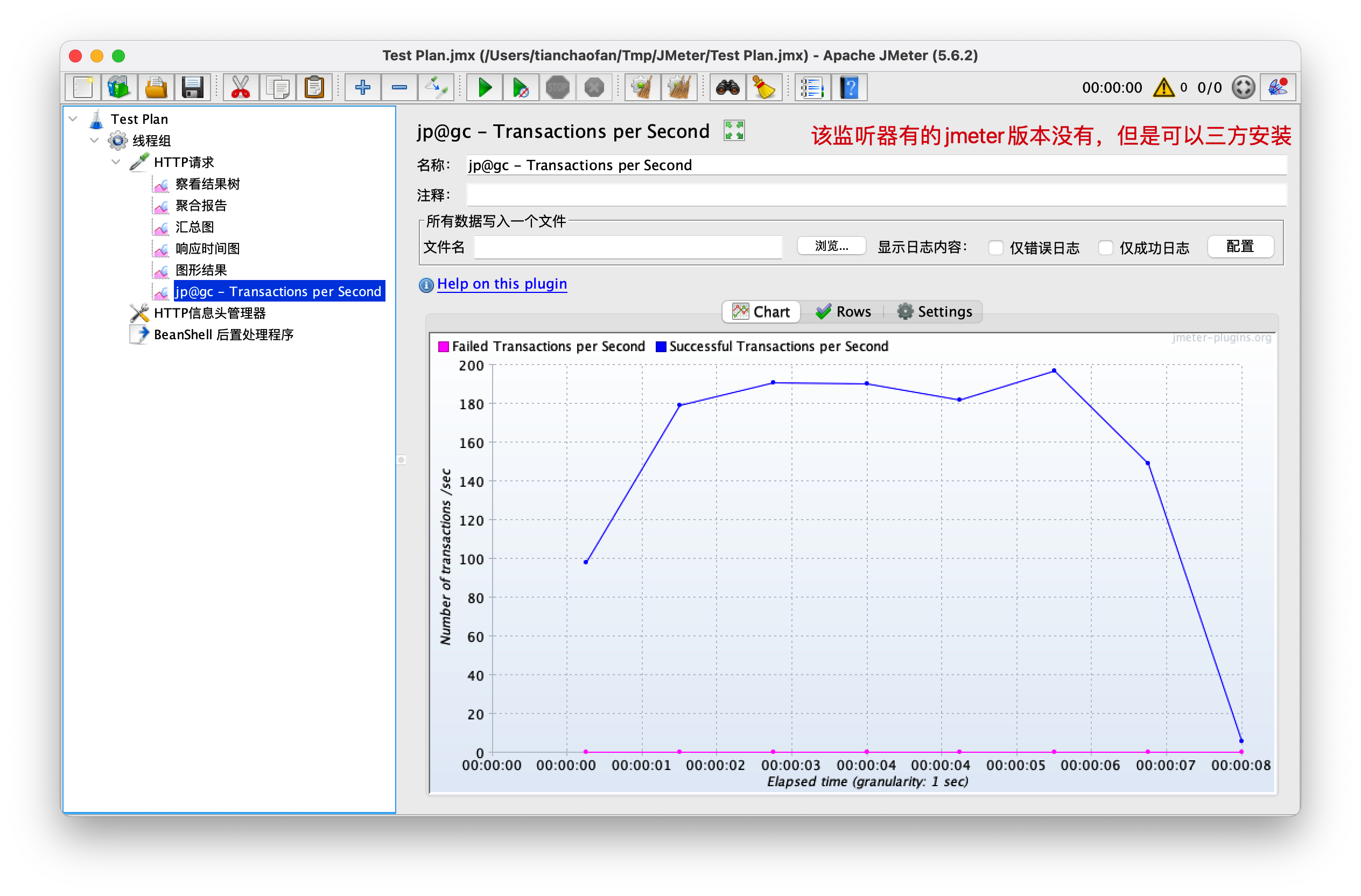This screenshot has width=1361, height=896.
Task: Collapse the 线程组 tree node
Action: (x=94, y=140)
